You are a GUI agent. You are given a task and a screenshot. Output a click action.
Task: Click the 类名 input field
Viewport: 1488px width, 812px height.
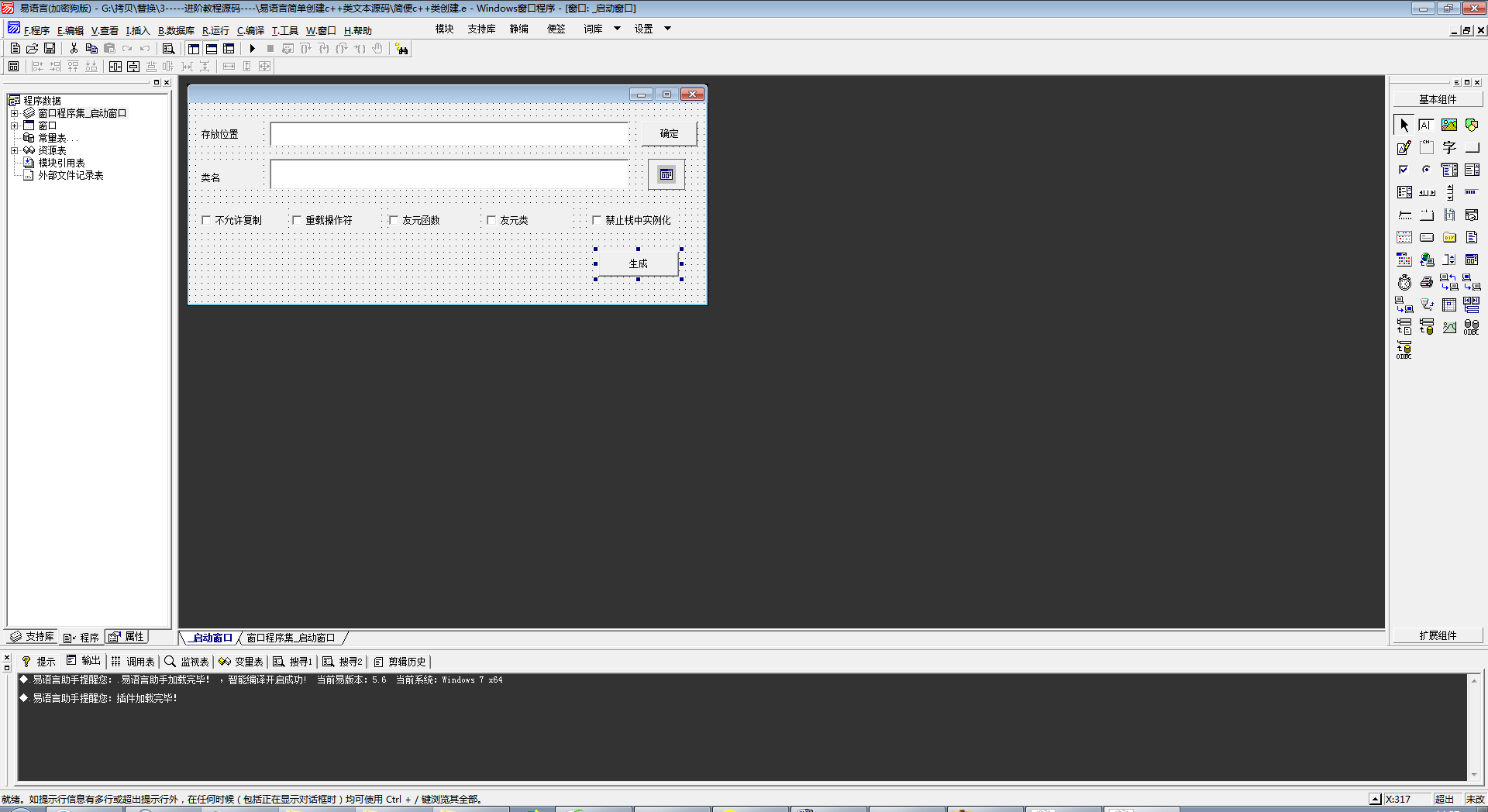[x=449, y=174]
